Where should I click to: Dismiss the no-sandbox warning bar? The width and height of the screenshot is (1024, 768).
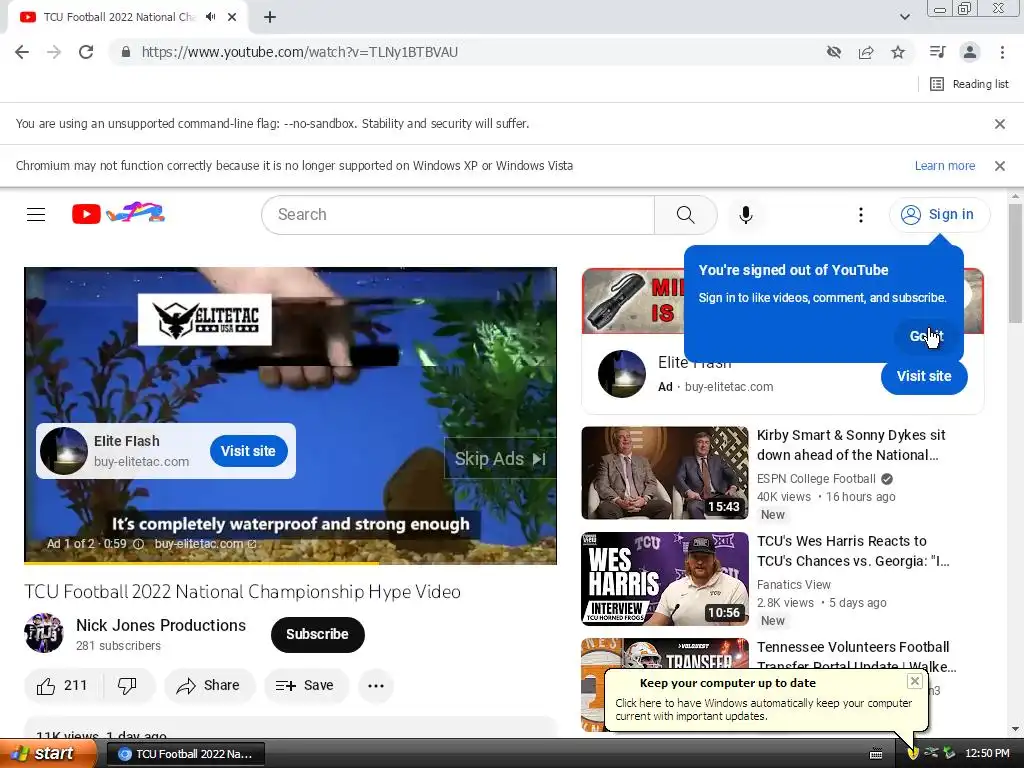click(x=999, y=123)
